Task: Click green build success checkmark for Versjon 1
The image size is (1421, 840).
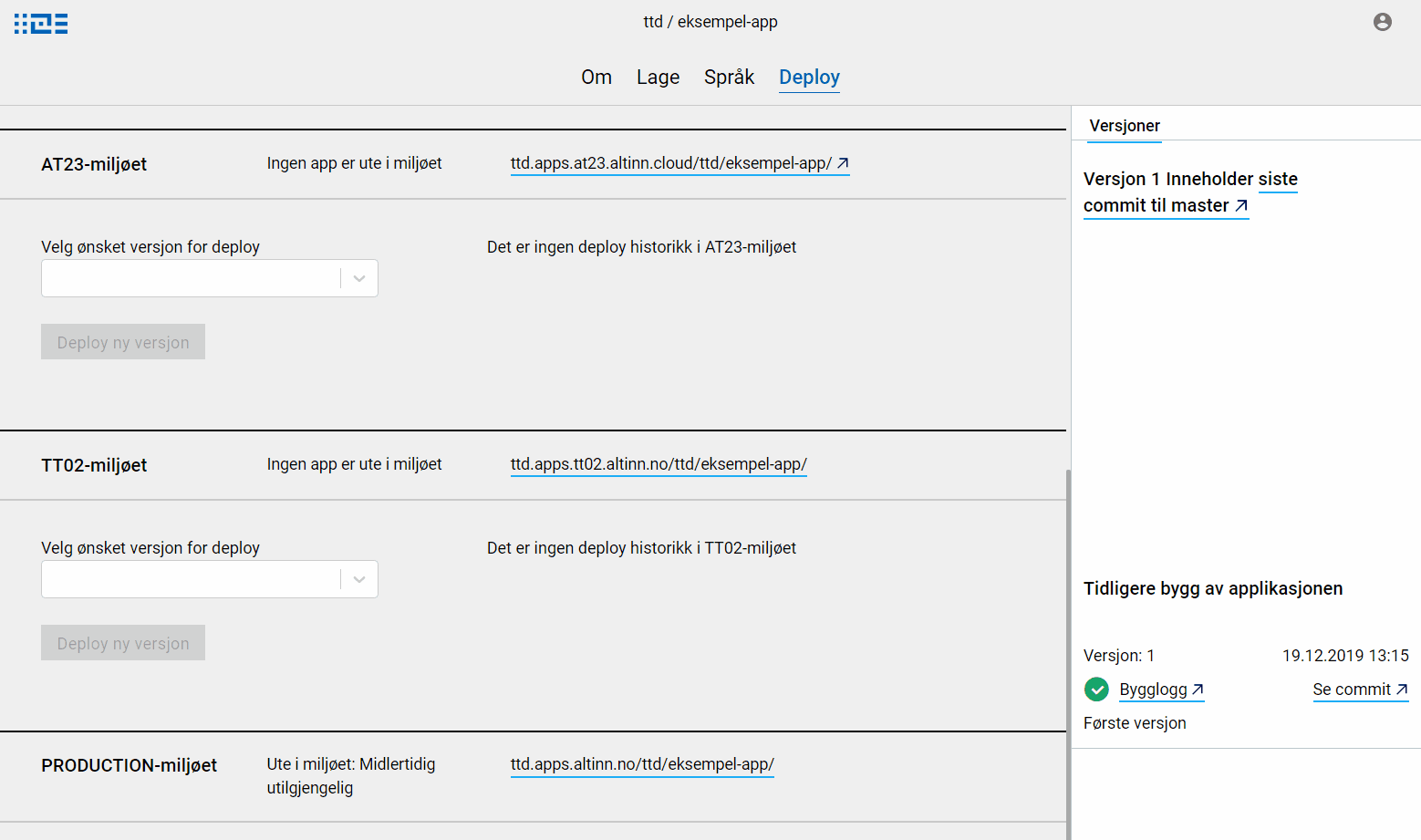Action: 1096,690
